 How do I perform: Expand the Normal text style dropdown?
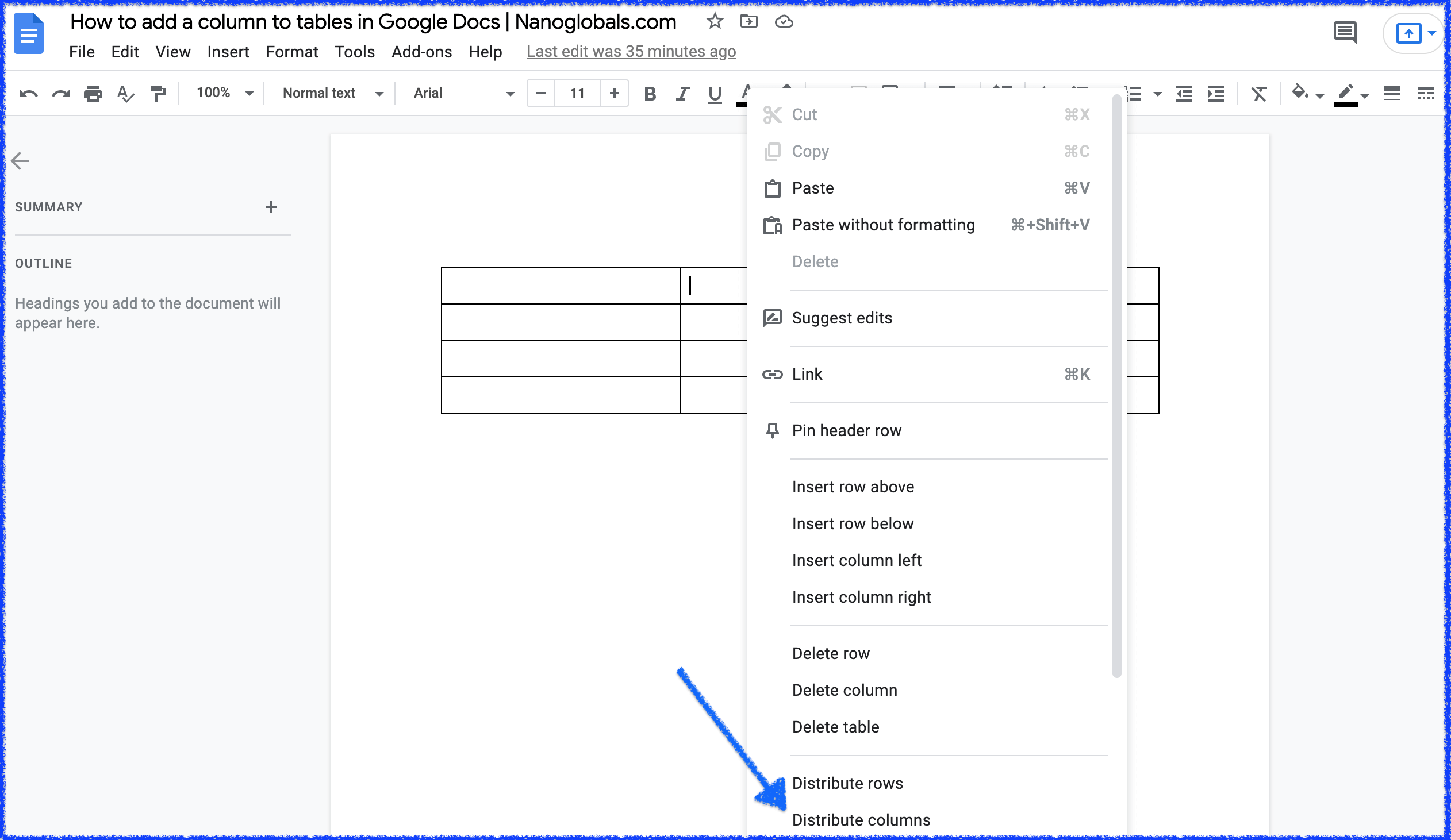click(x=331, y=93)
